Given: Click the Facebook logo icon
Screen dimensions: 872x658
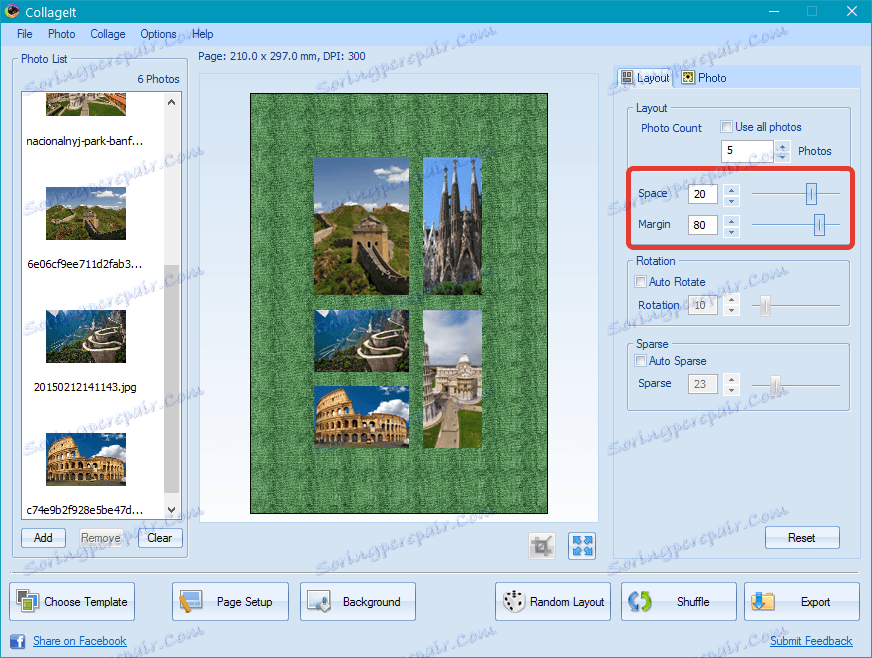Looking at the screenshot, I should (x=18, y=641).
